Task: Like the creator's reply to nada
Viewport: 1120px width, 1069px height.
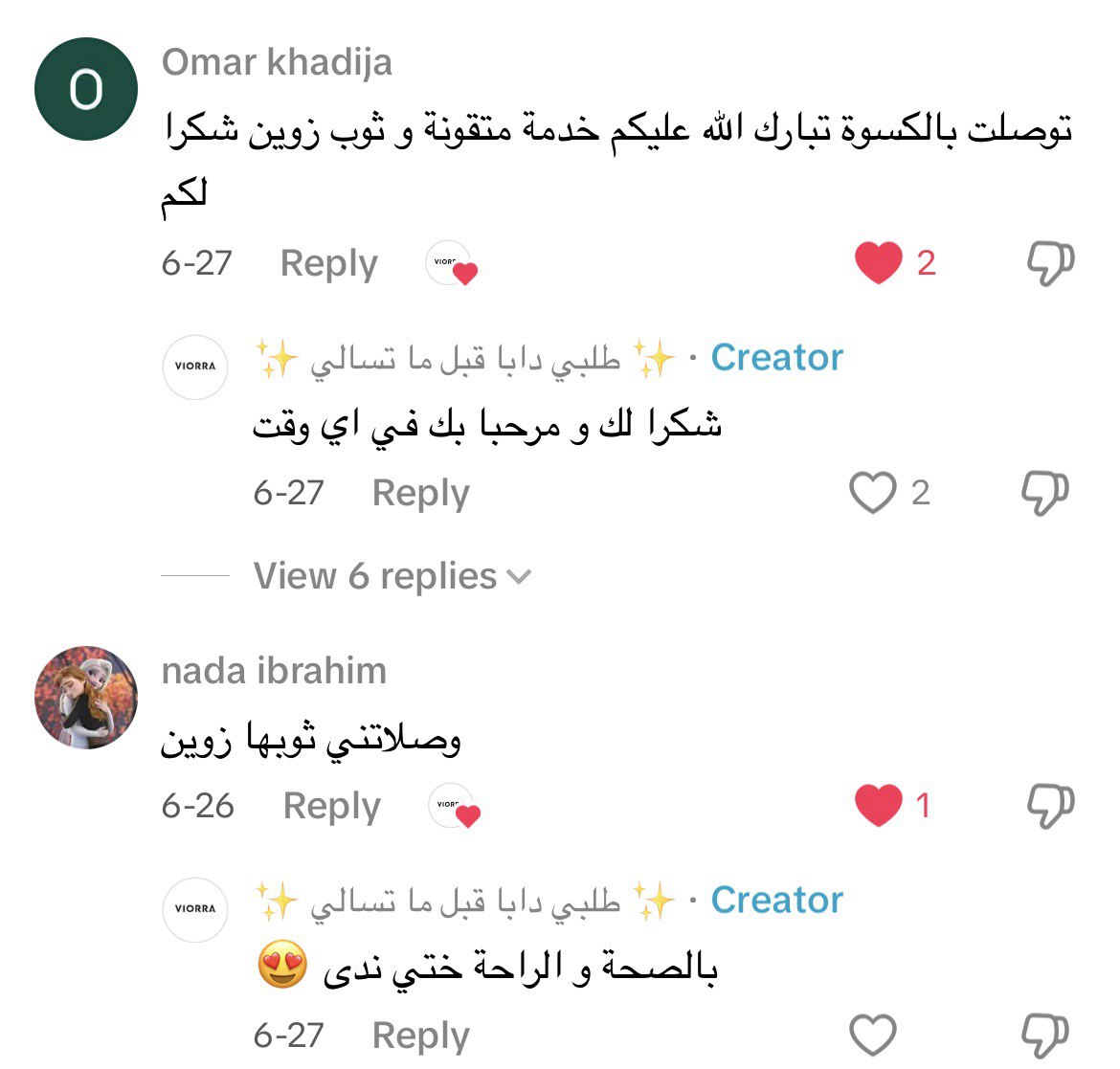Action: pyautogui.click(x=873, y=1036)
